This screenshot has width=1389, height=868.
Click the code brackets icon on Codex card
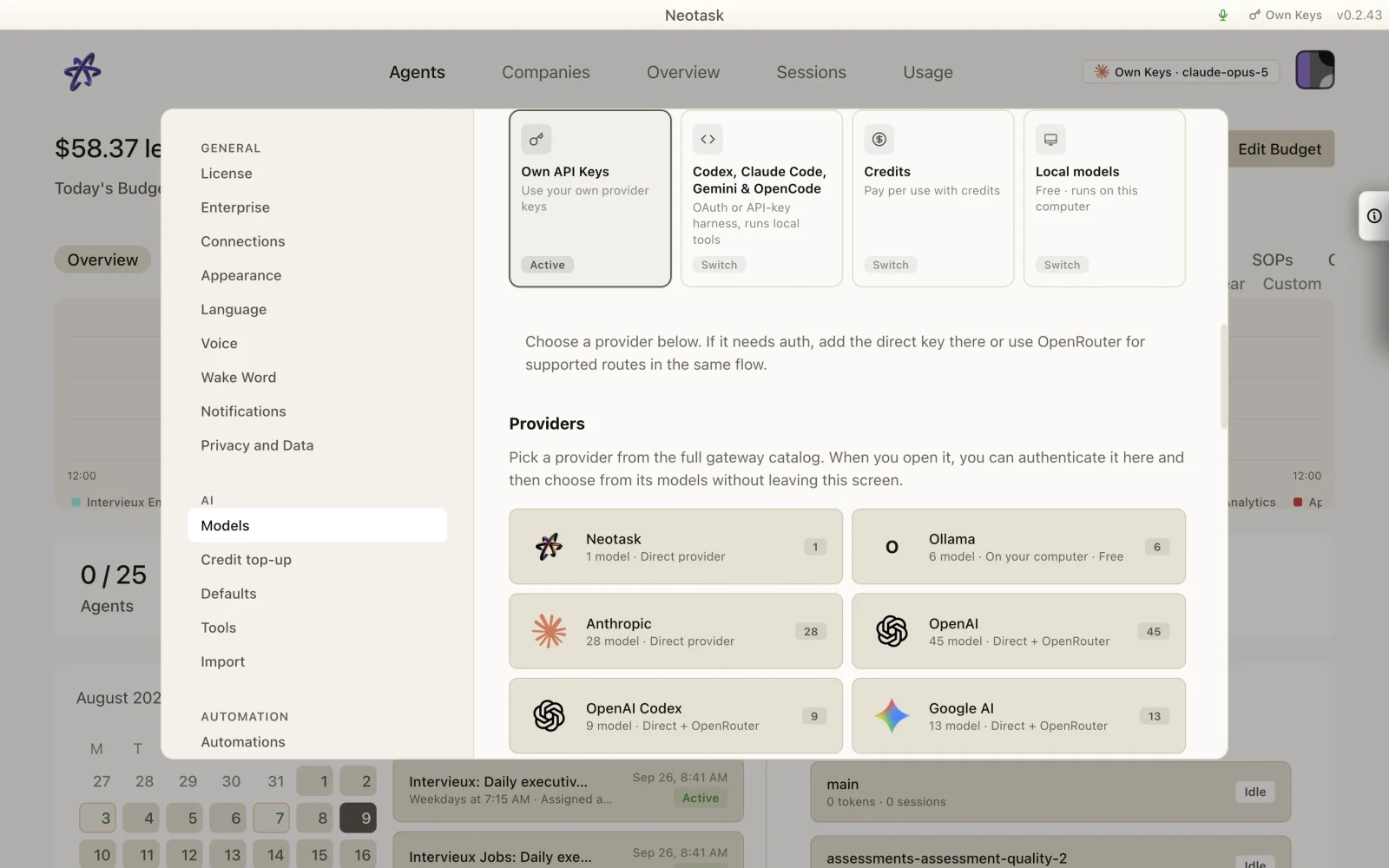click(x=708, y=139)
